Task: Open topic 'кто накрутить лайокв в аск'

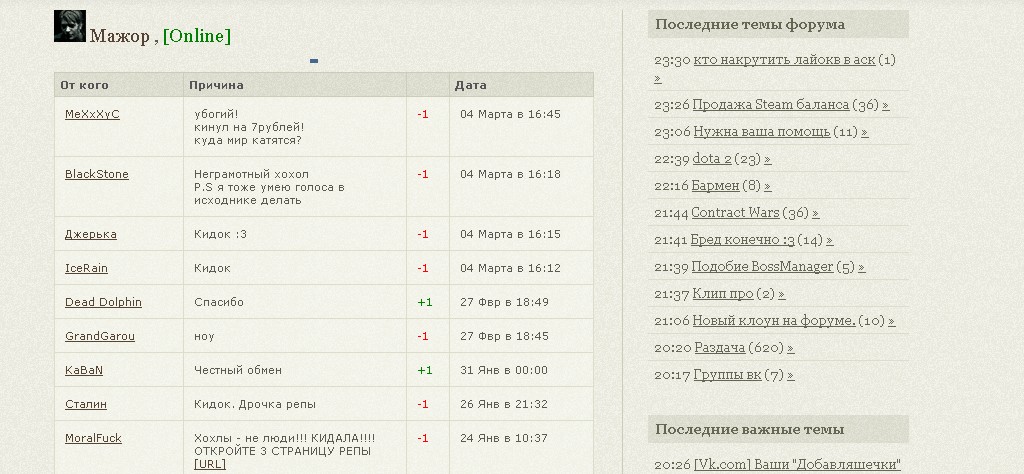Action: pos(784,59)
